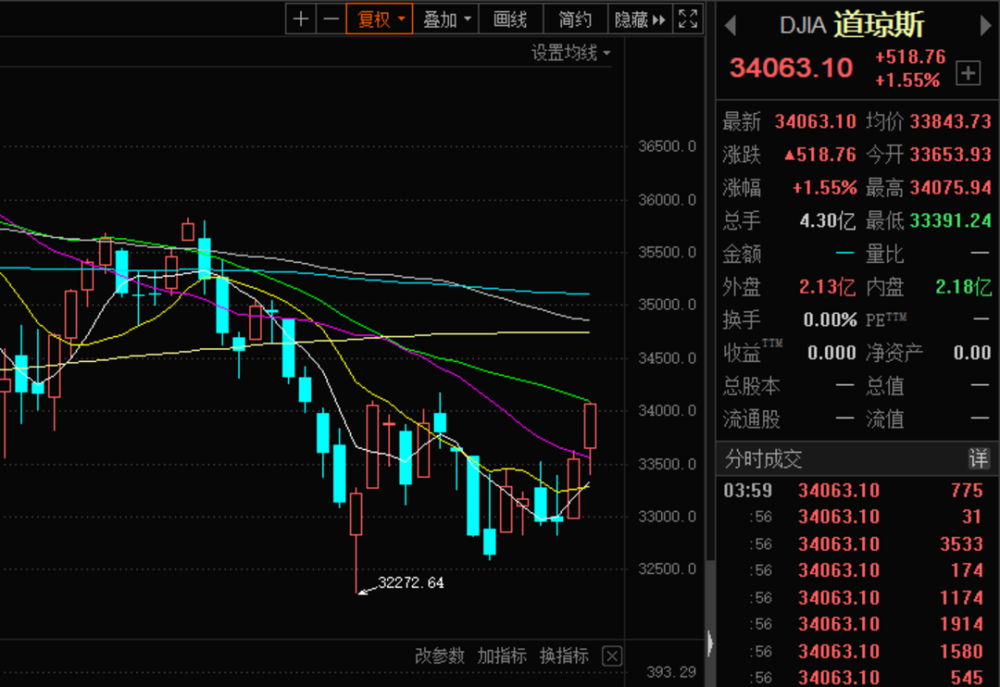This screenshot has height=687, width=1000.
Task: Click the 393.29 indicator value label
Action: pos(671,672)
